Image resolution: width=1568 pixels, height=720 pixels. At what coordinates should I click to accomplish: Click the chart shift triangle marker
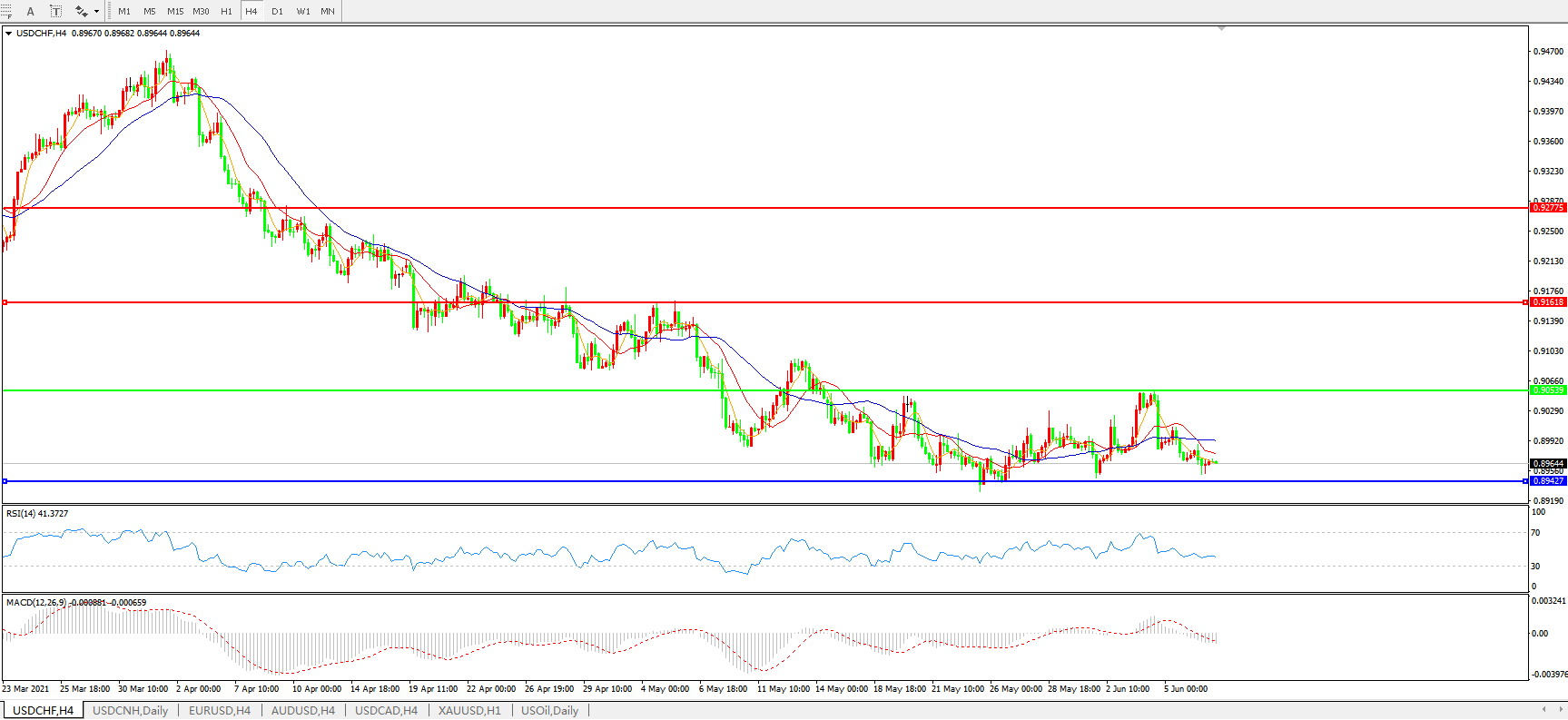[1221, 29]
